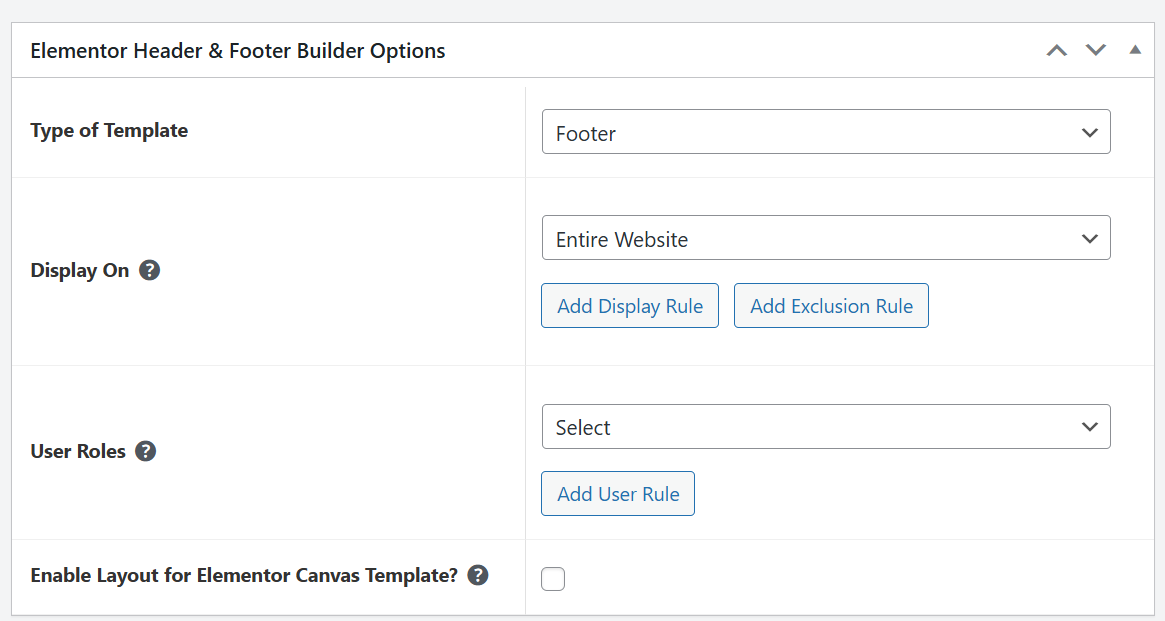Show help for Elementor Canvas Template option
Image resolution: width=1165 pixels, height=621 pixels.
(478, 575)
